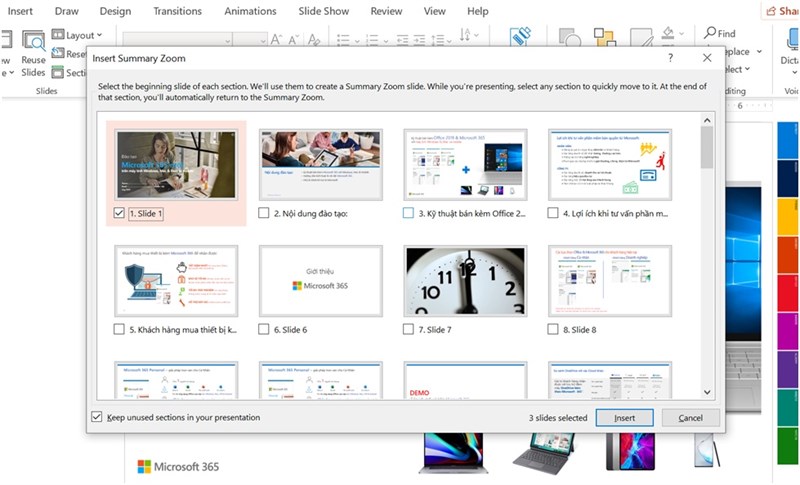The image size is (800, 485).
Task: Click Decrease List Level icon
Action: (403, 40)
